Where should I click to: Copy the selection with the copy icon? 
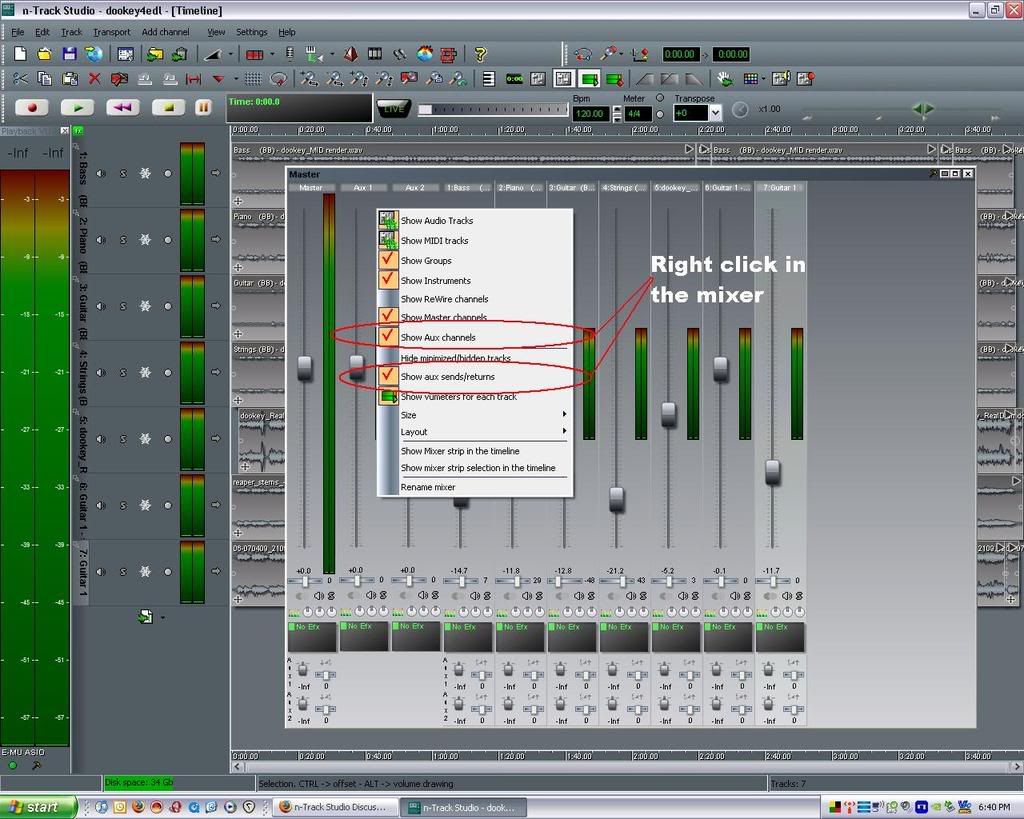[44, 79]
